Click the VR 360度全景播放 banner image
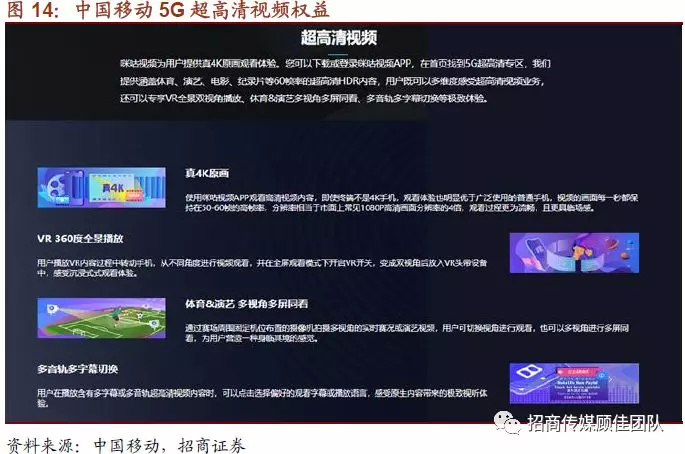 tap(574, 253)
